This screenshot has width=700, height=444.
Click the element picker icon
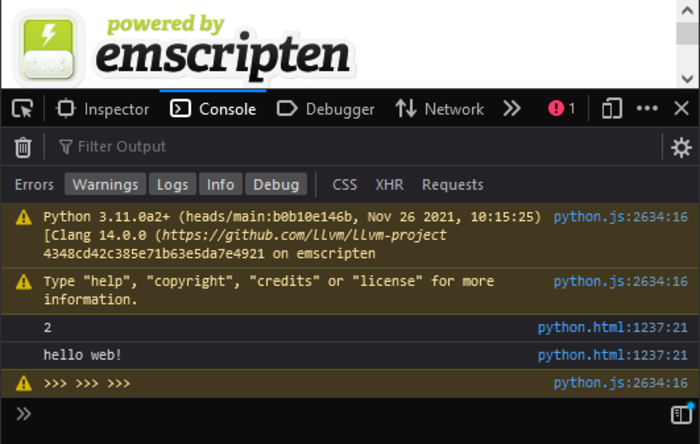(22, 109)
